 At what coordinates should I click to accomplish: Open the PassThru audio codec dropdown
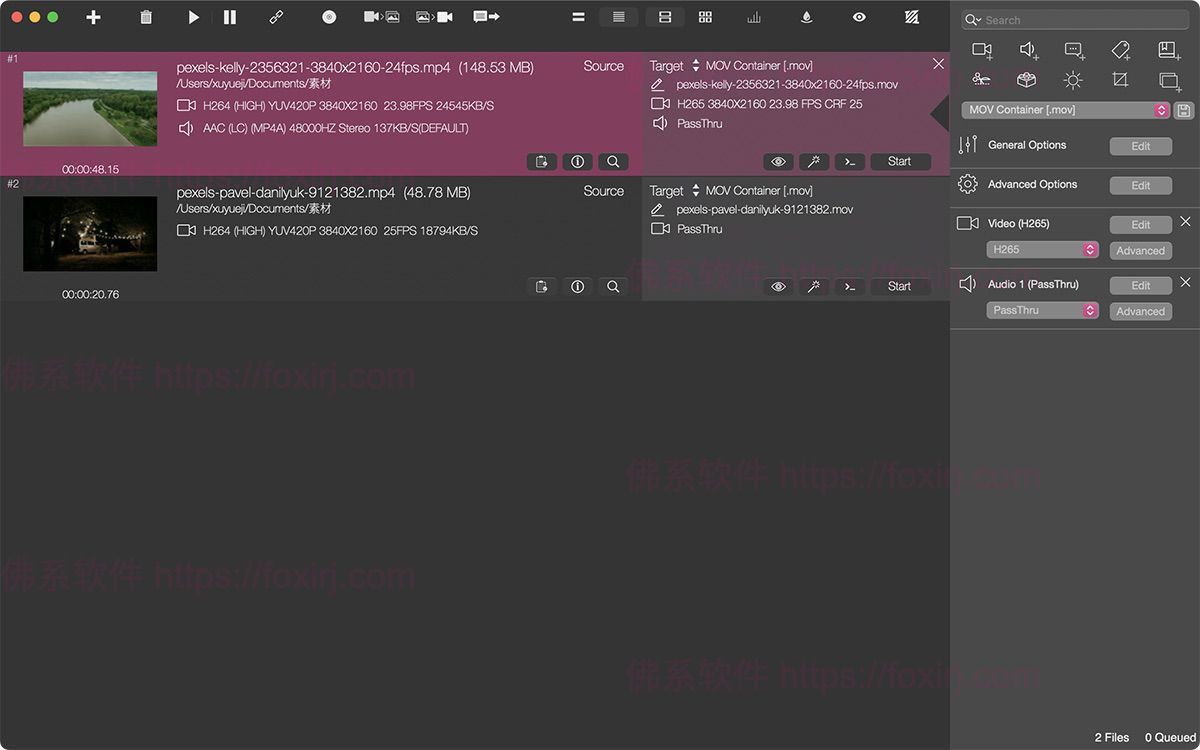pyautogui.click(x=1042, y=311)
